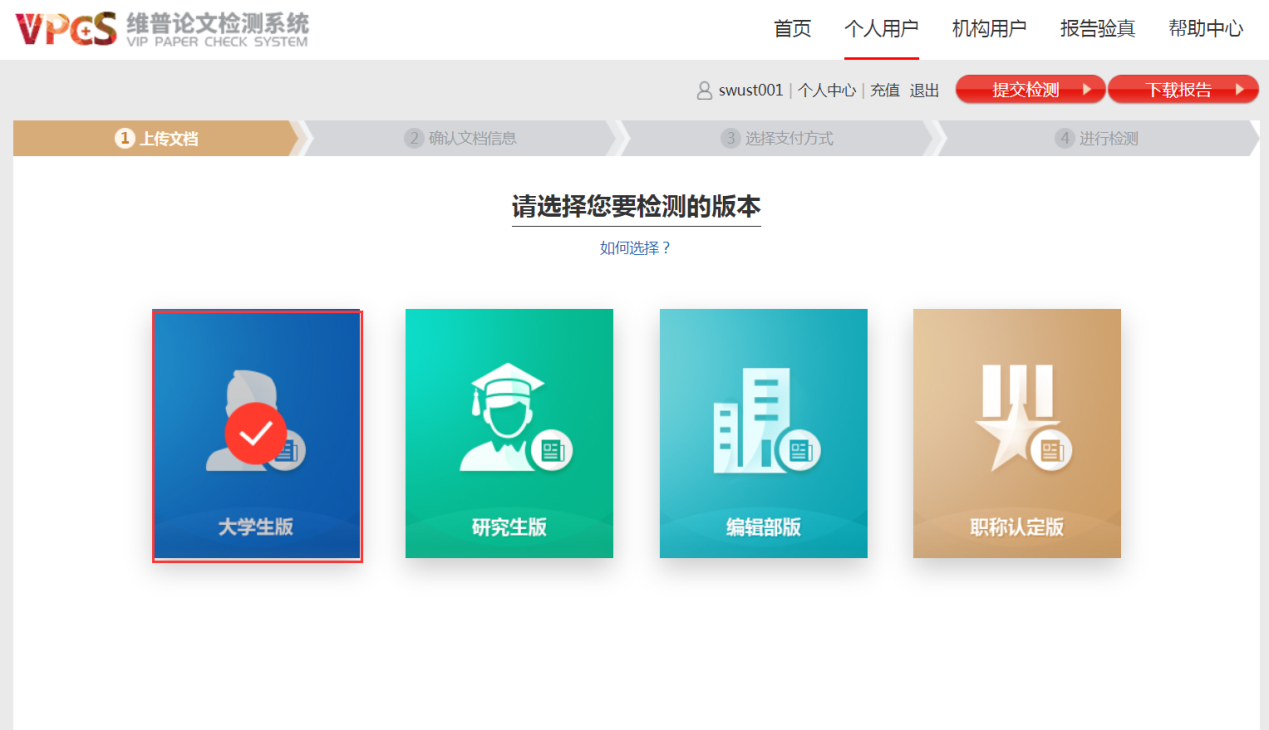Click the 充值 recharge link
1269x730 pixels.
coord(885,90)
